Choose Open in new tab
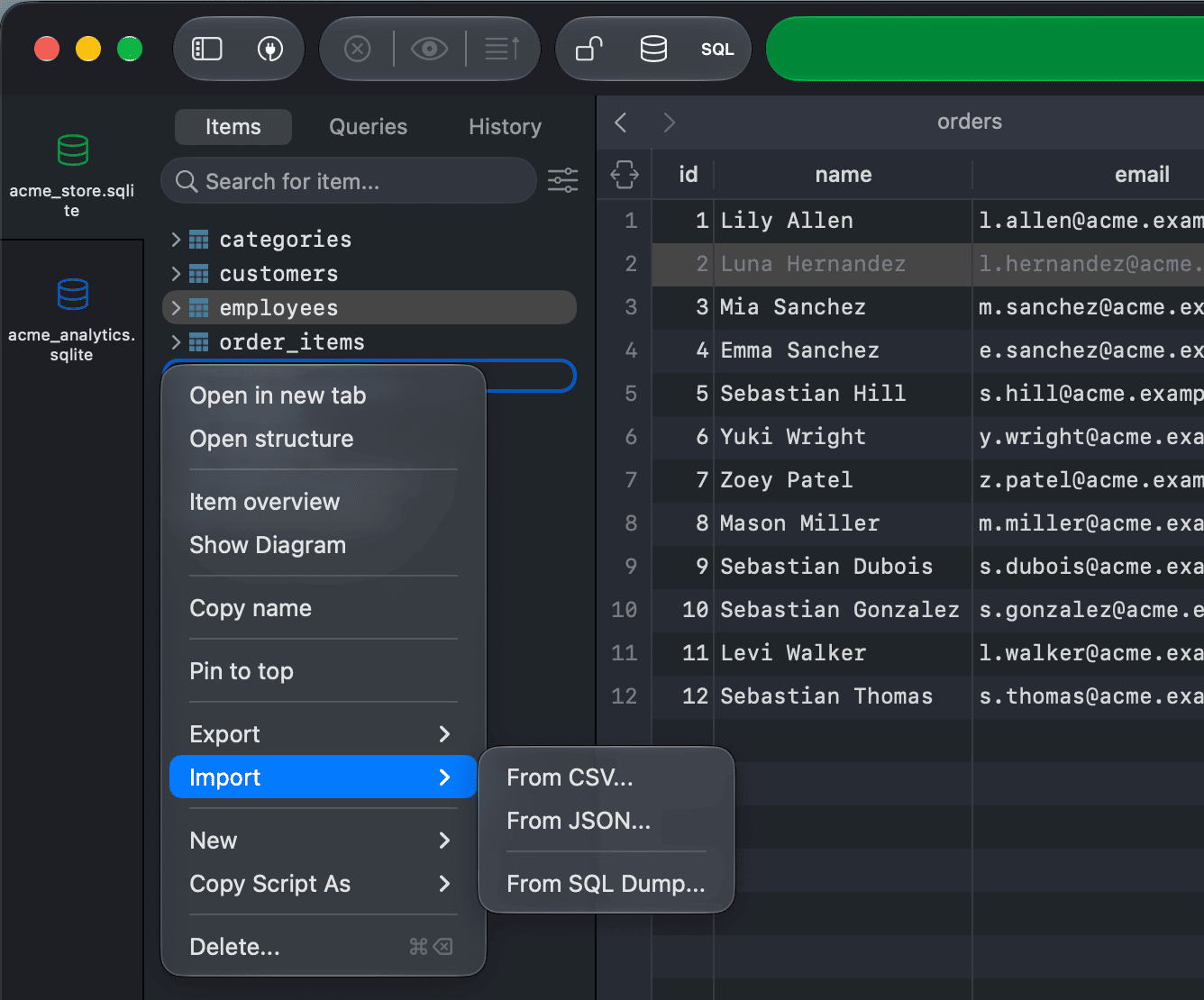The image size is (1204, 1000). point(324,395)
